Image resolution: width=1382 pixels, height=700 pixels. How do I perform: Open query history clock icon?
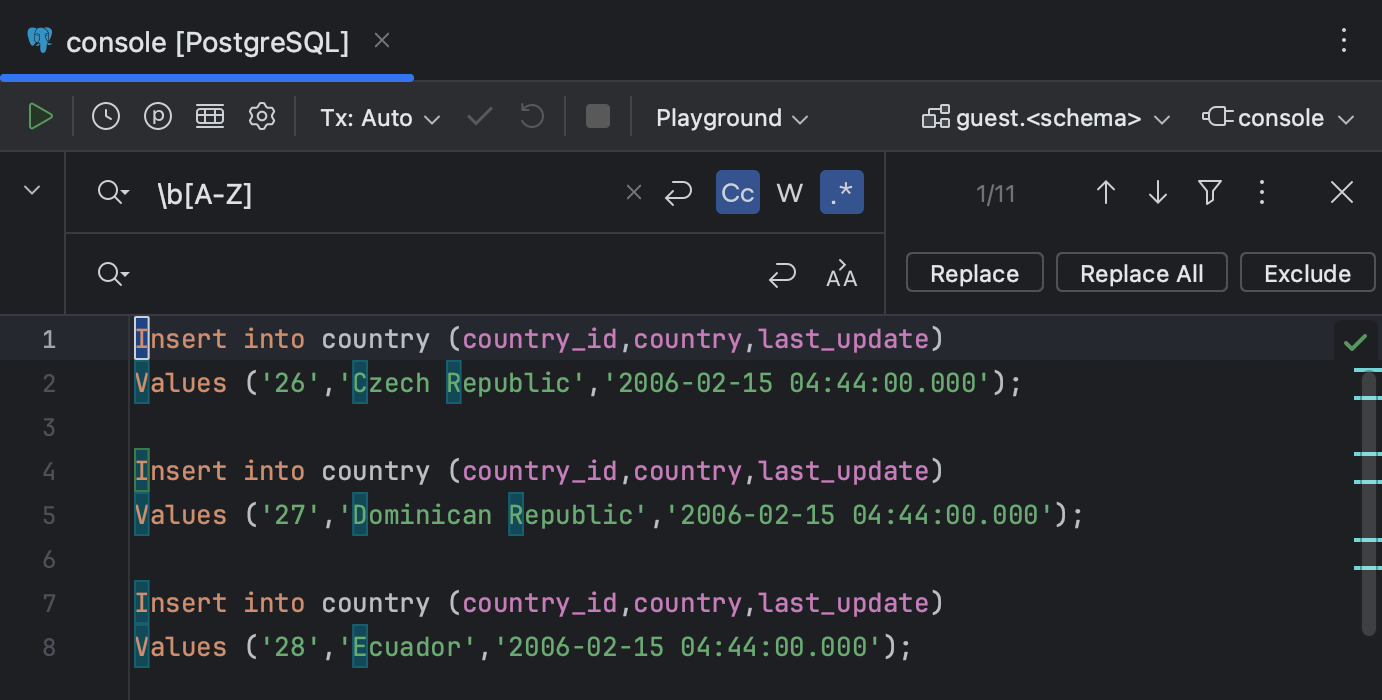click(106, 117)
